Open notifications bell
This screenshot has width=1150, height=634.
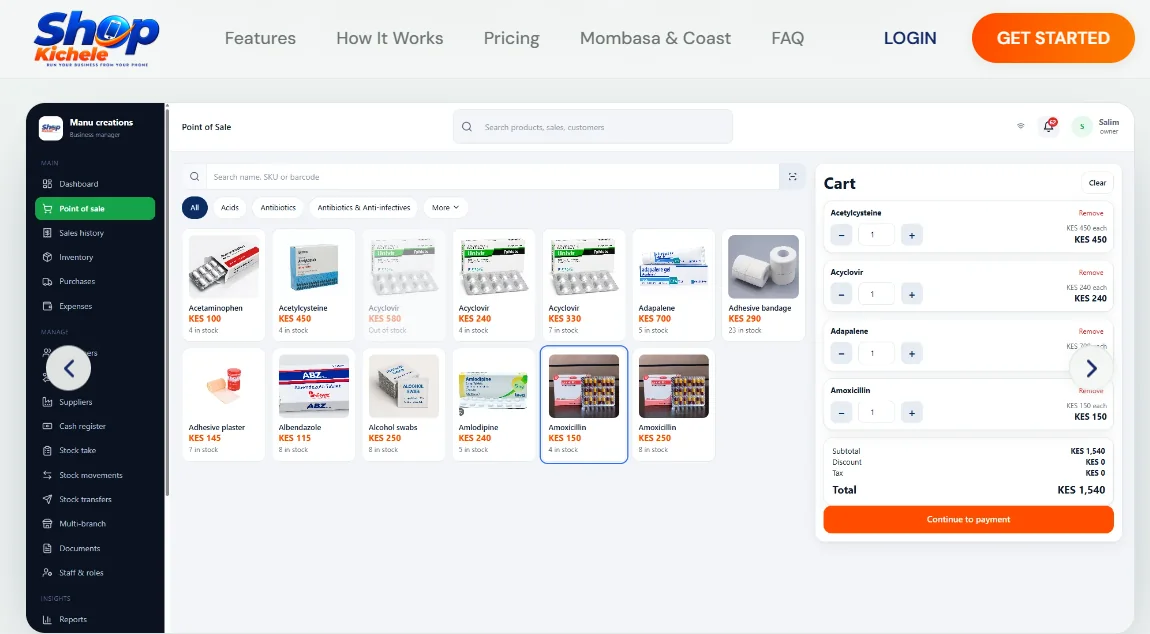tap(1049, 126)
